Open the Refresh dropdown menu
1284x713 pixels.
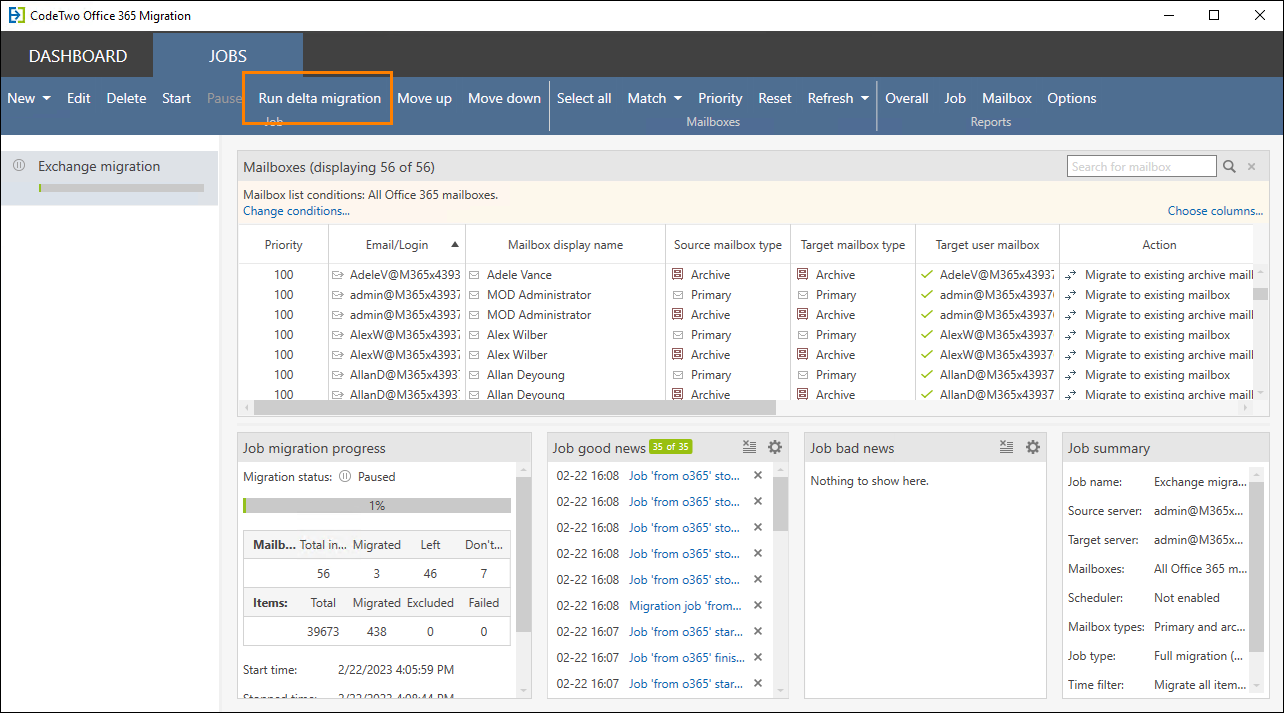pos(837,98)
